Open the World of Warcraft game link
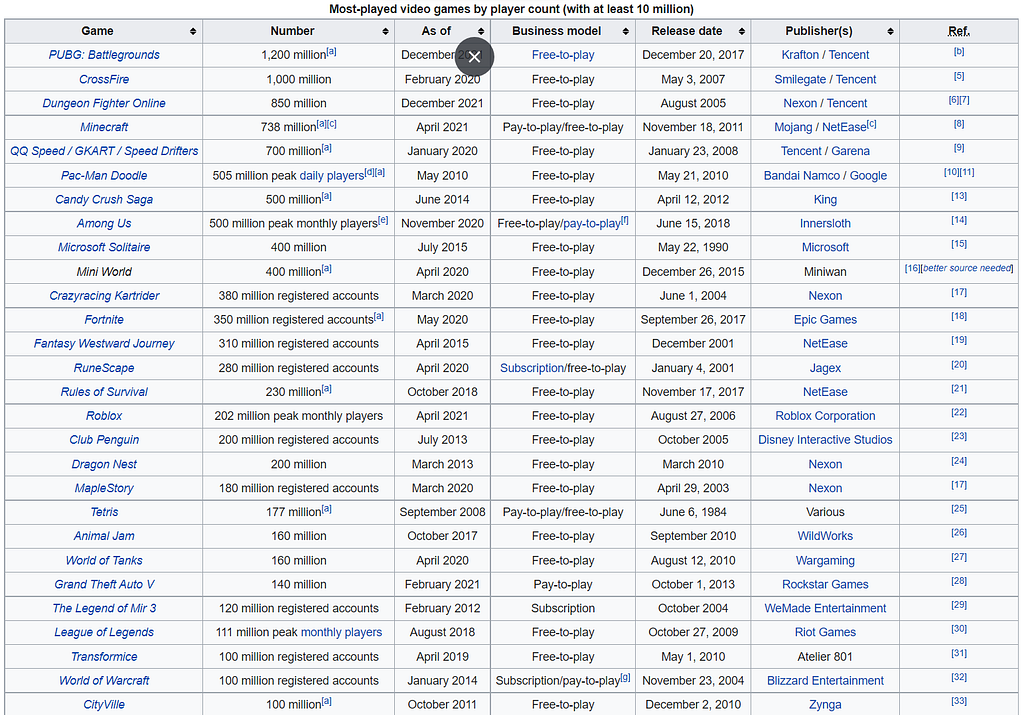This screenshot has height=715, width=1024. coord(104,680)
